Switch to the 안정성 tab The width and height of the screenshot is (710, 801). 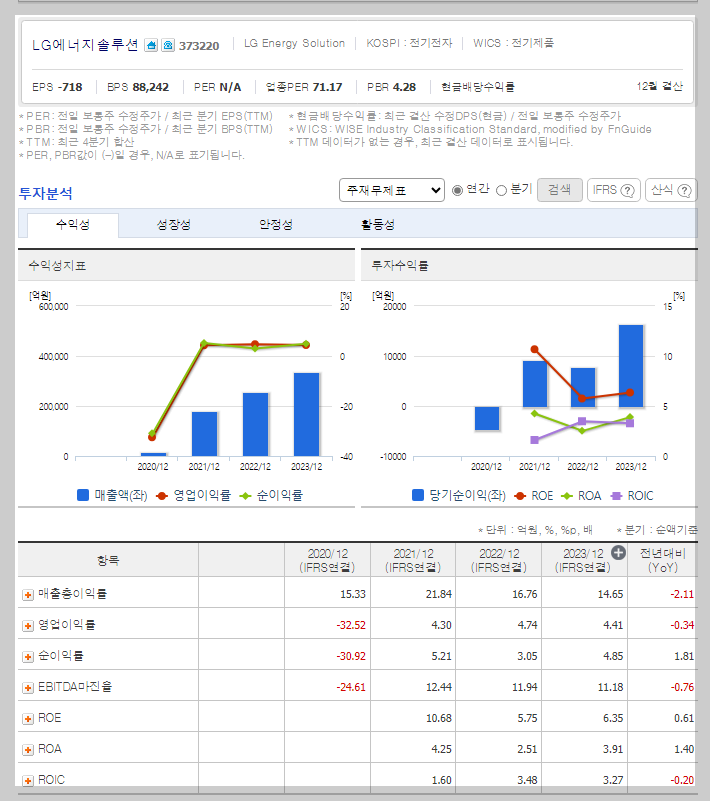(x=276, y=225)
